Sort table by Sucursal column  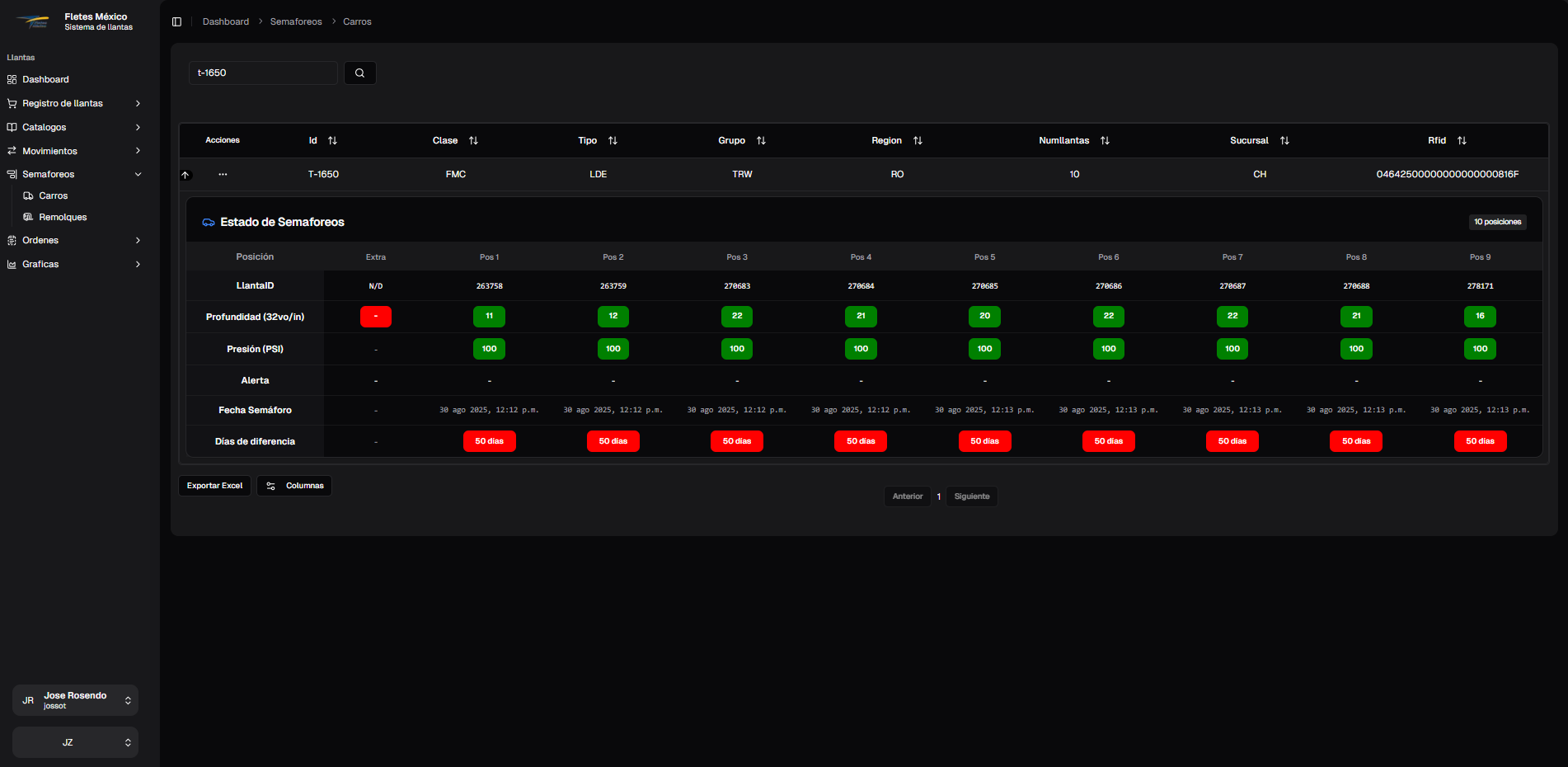tap(1284, 141)
